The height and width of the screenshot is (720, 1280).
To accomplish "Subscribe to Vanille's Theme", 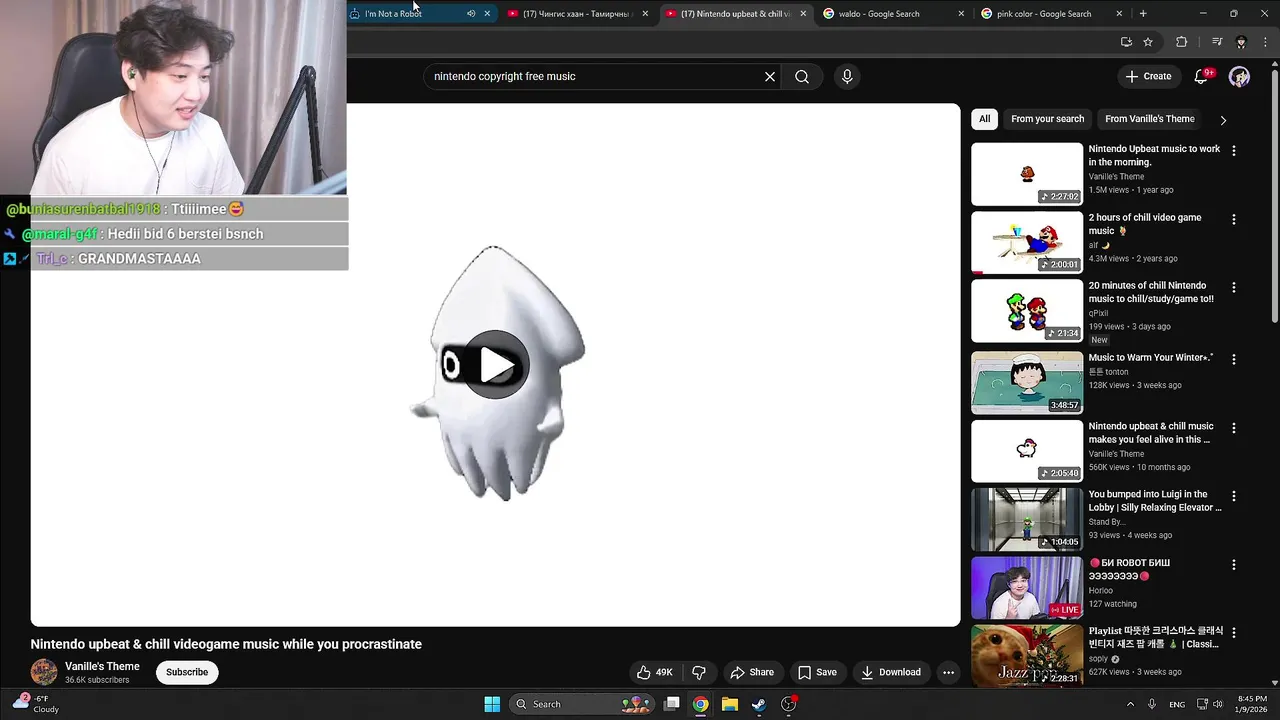I will [x=187, y=672].
